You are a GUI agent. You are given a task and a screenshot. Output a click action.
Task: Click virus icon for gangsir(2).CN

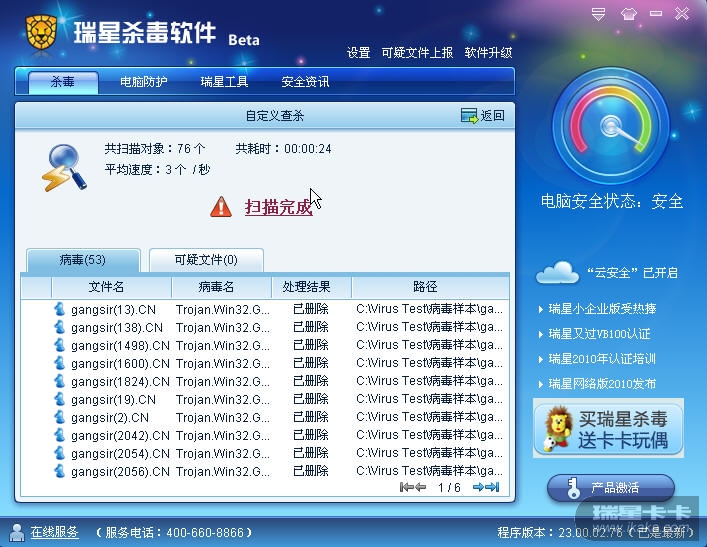pyautogui.click(x=60, y=417)
